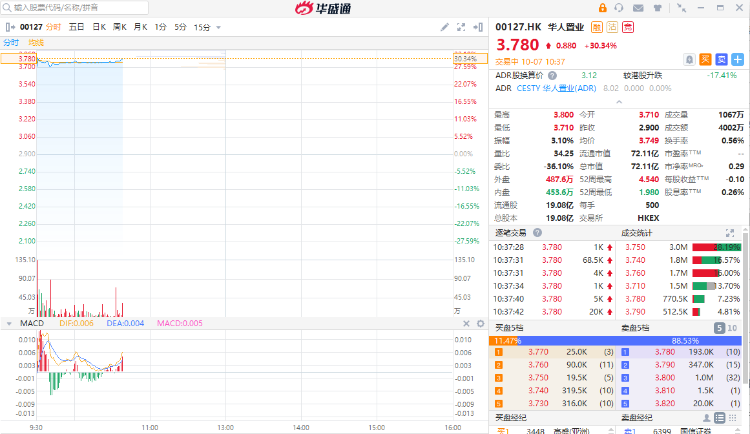Open help icon beside 逐笔交易
The width and height of the screenshot is (750, 434).
[x=538, y=233]
